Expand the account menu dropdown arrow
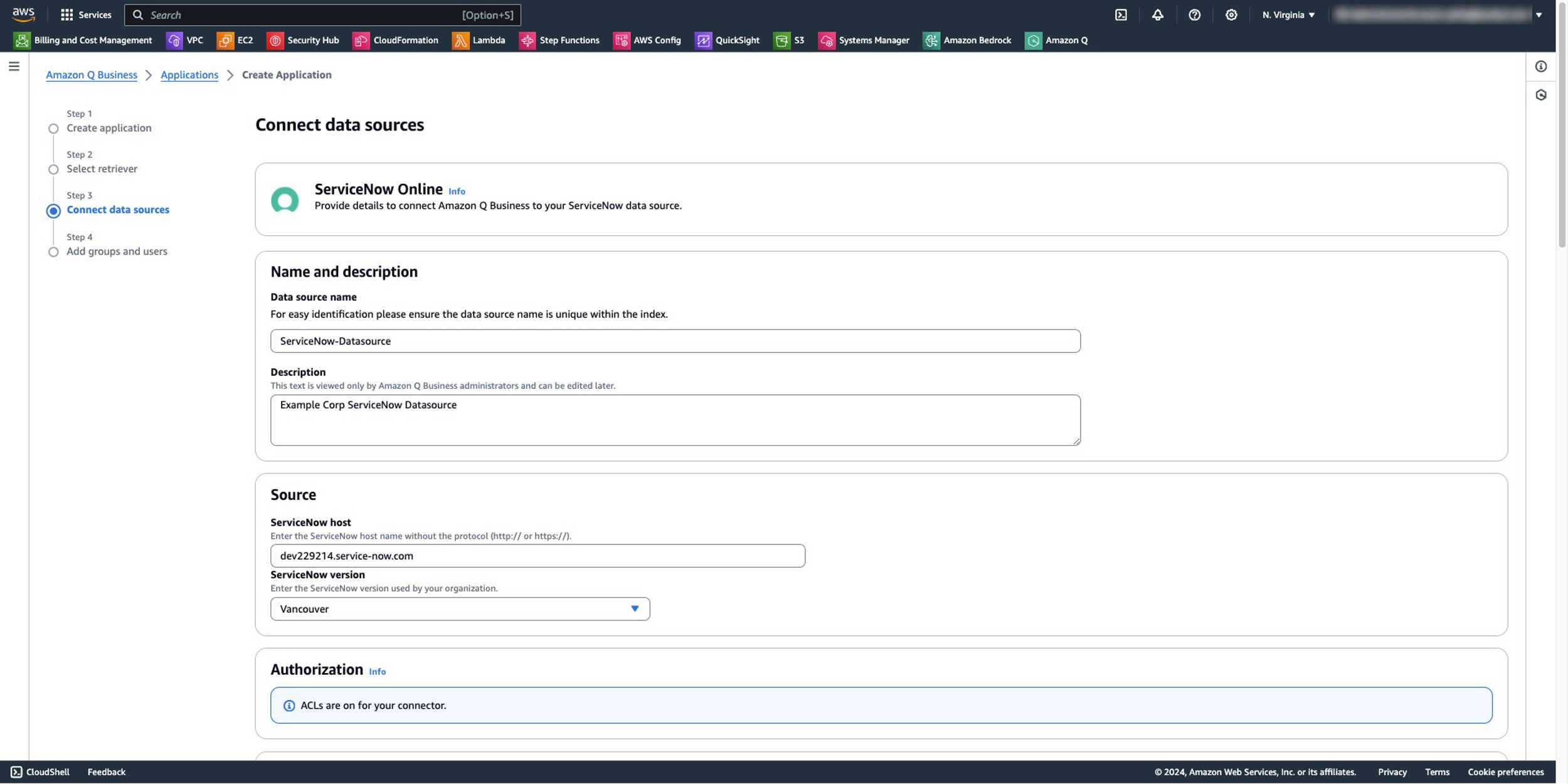The height and width of the screenshot is (784, 1568). pos(1539,15)
